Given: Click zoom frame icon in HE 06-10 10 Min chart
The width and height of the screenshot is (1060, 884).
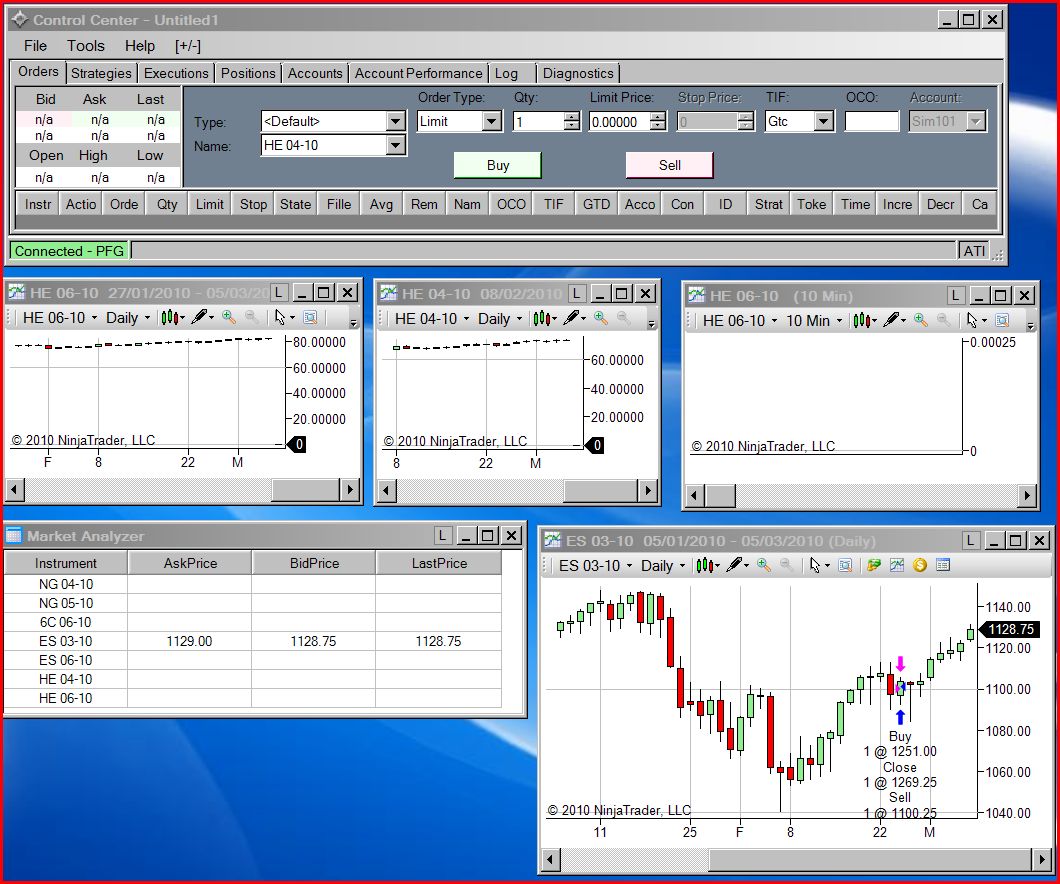Looking at the screenshot, I should [x=1002, y=320].
